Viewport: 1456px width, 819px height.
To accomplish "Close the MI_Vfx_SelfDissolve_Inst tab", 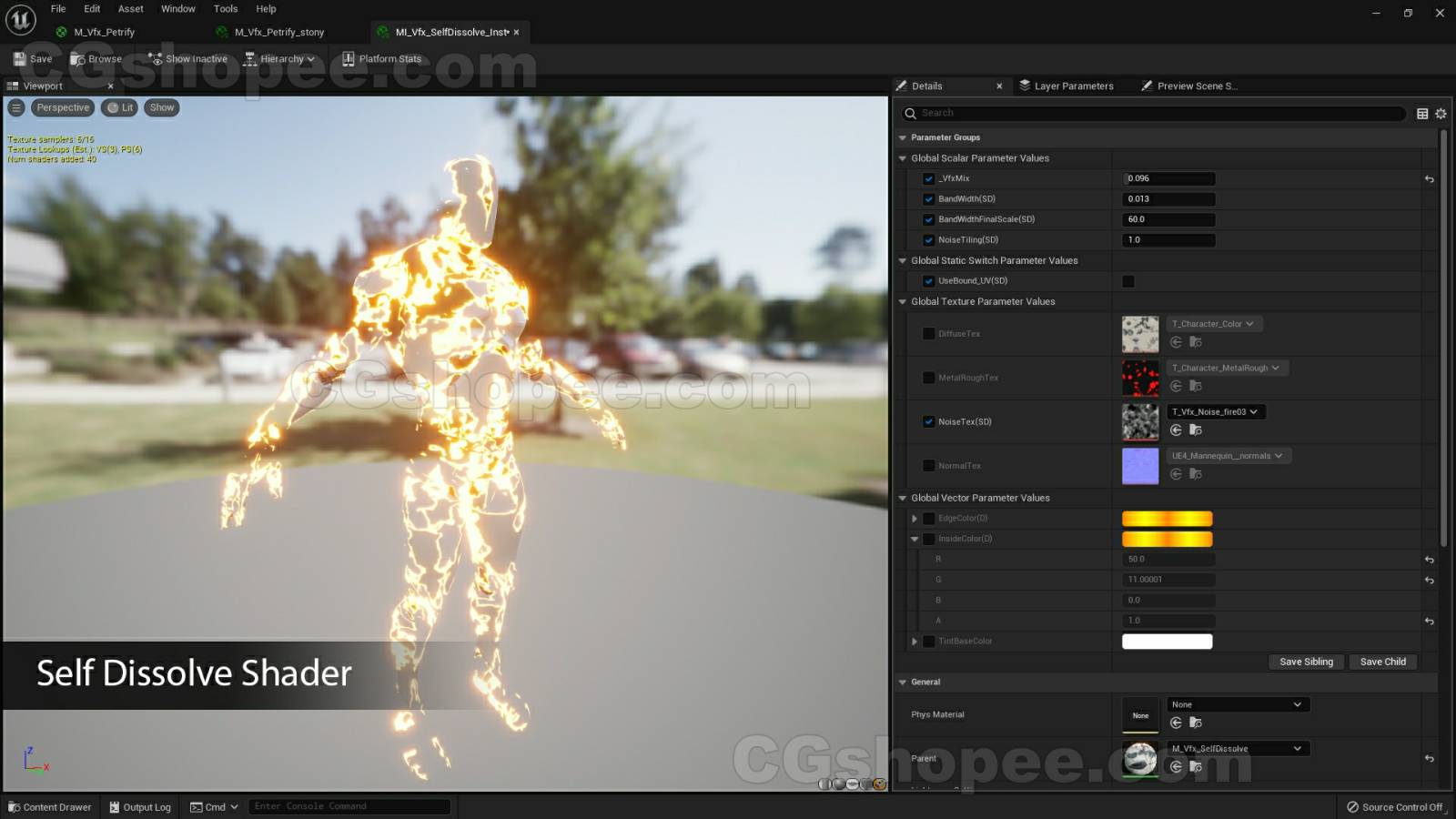I will (517, 33).
